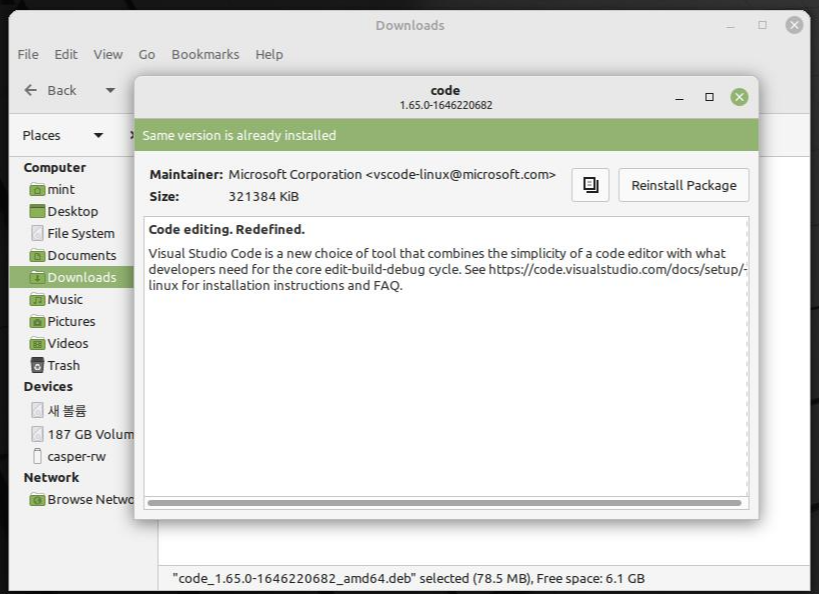819x594 pixels.
Task: Select the Documents folder icon
Action: click(x=37, y=255)
